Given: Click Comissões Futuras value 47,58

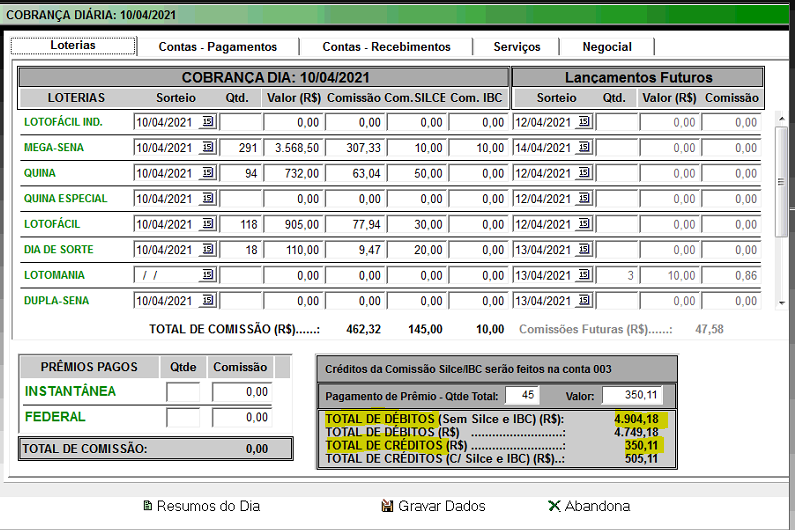Looking at the screenshot, I should (x=709, y=329).
